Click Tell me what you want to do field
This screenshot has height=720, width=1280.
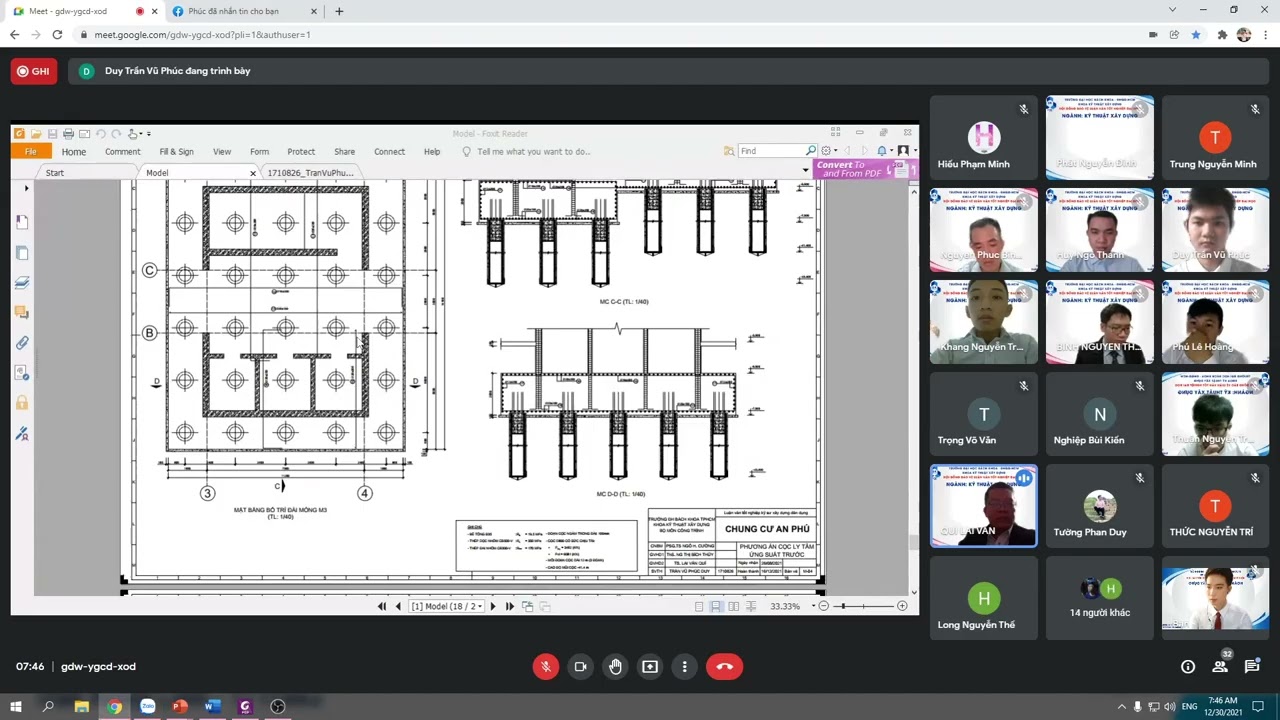533,152
